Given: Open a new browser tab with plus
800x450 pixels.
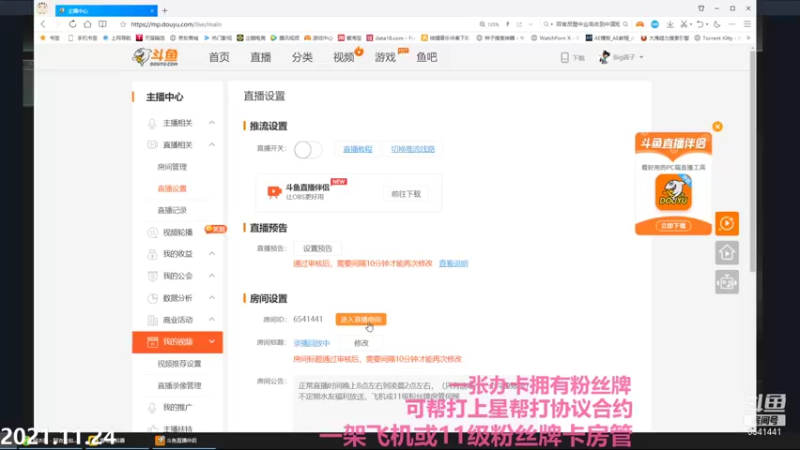Looking at the screenshot, I should coord(164,10).
